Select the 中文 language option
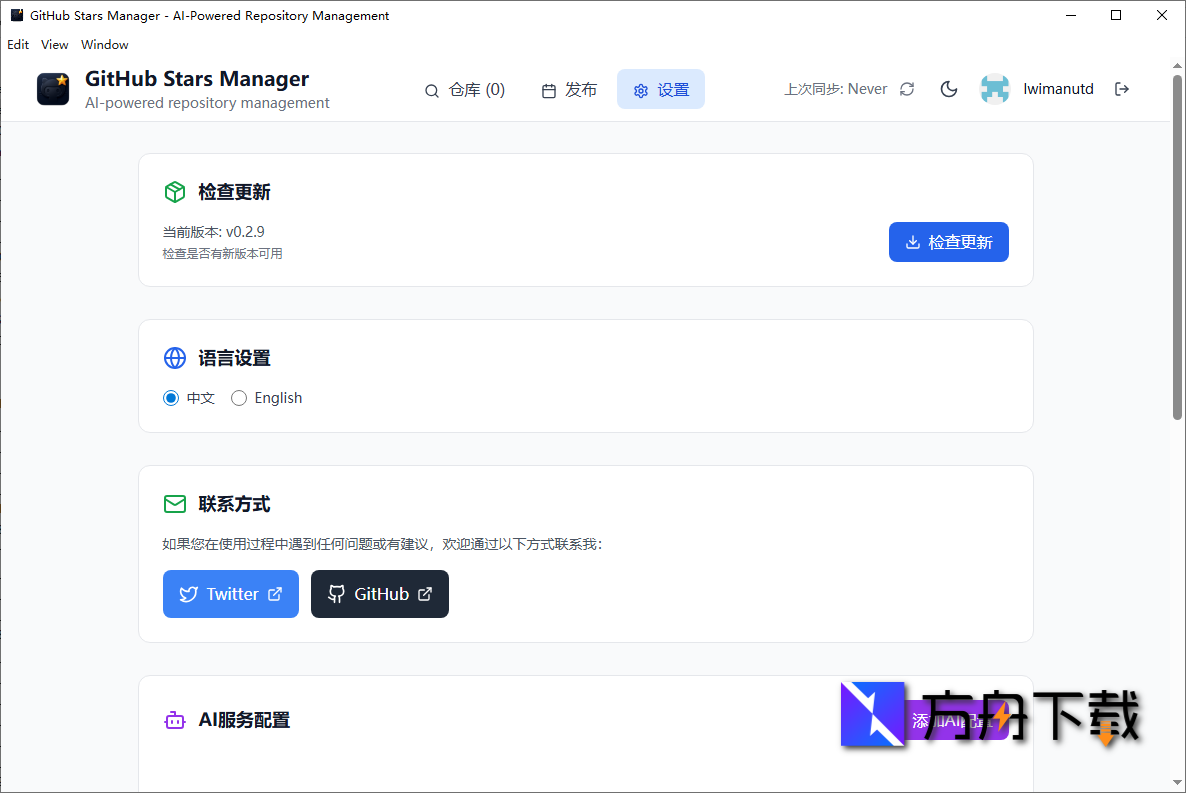 coord(171,398)
